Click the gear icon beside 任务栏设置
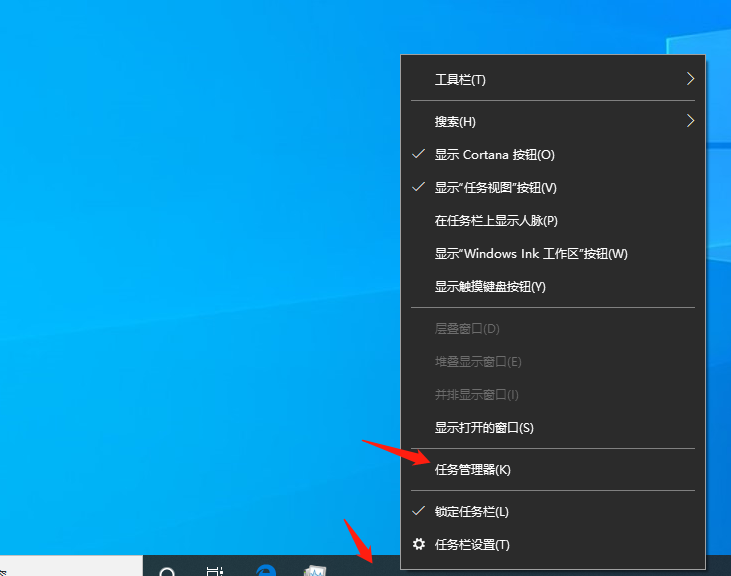731x576 pixels. (x=419, y=545)
